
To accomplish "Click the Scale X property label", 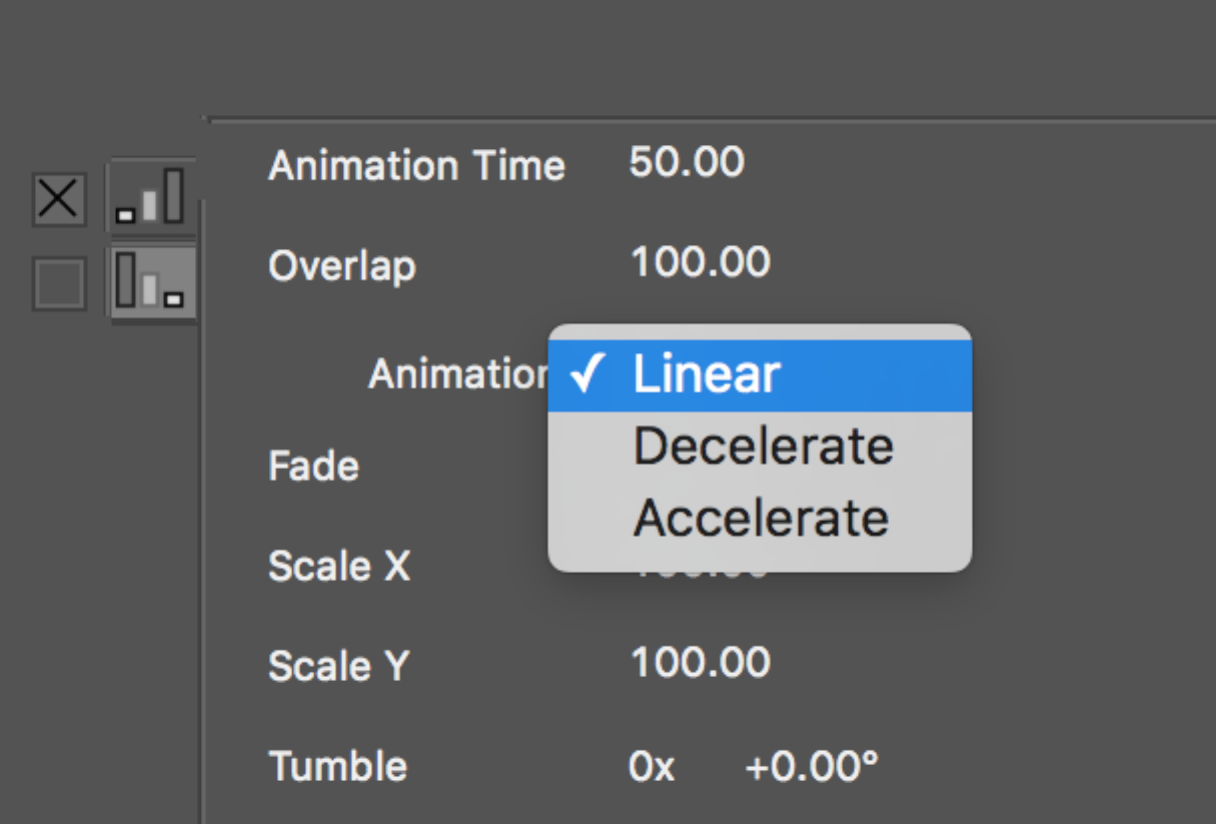I will tap(340, 567).
